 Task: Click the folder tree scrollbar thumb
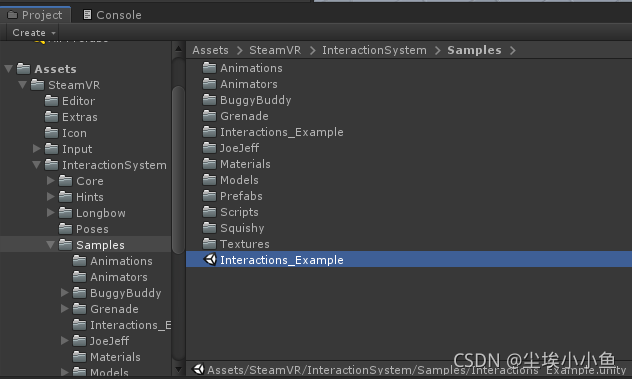click(178, 169)
